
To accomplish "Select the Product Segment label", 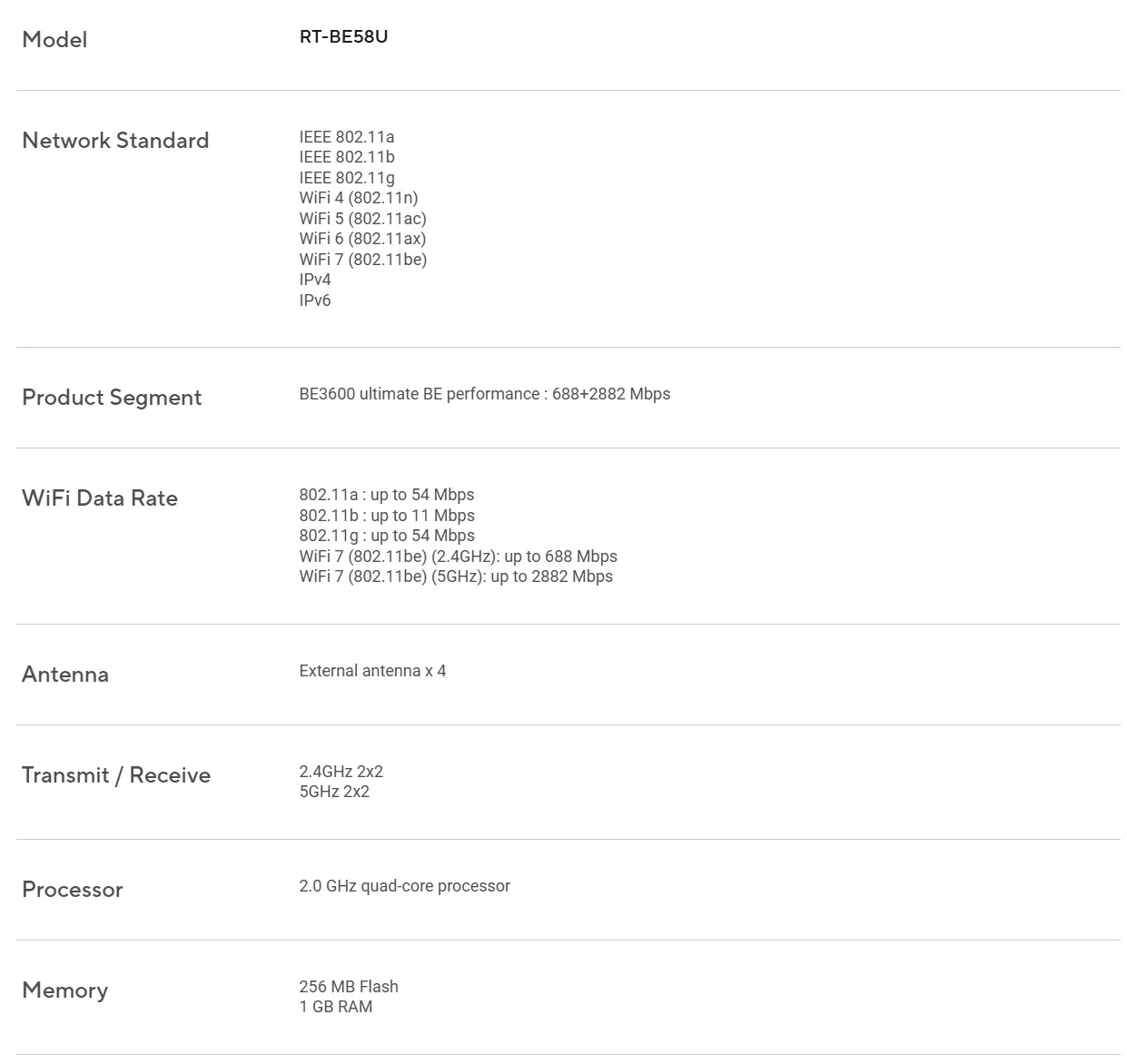I will [x=112, y=398].
